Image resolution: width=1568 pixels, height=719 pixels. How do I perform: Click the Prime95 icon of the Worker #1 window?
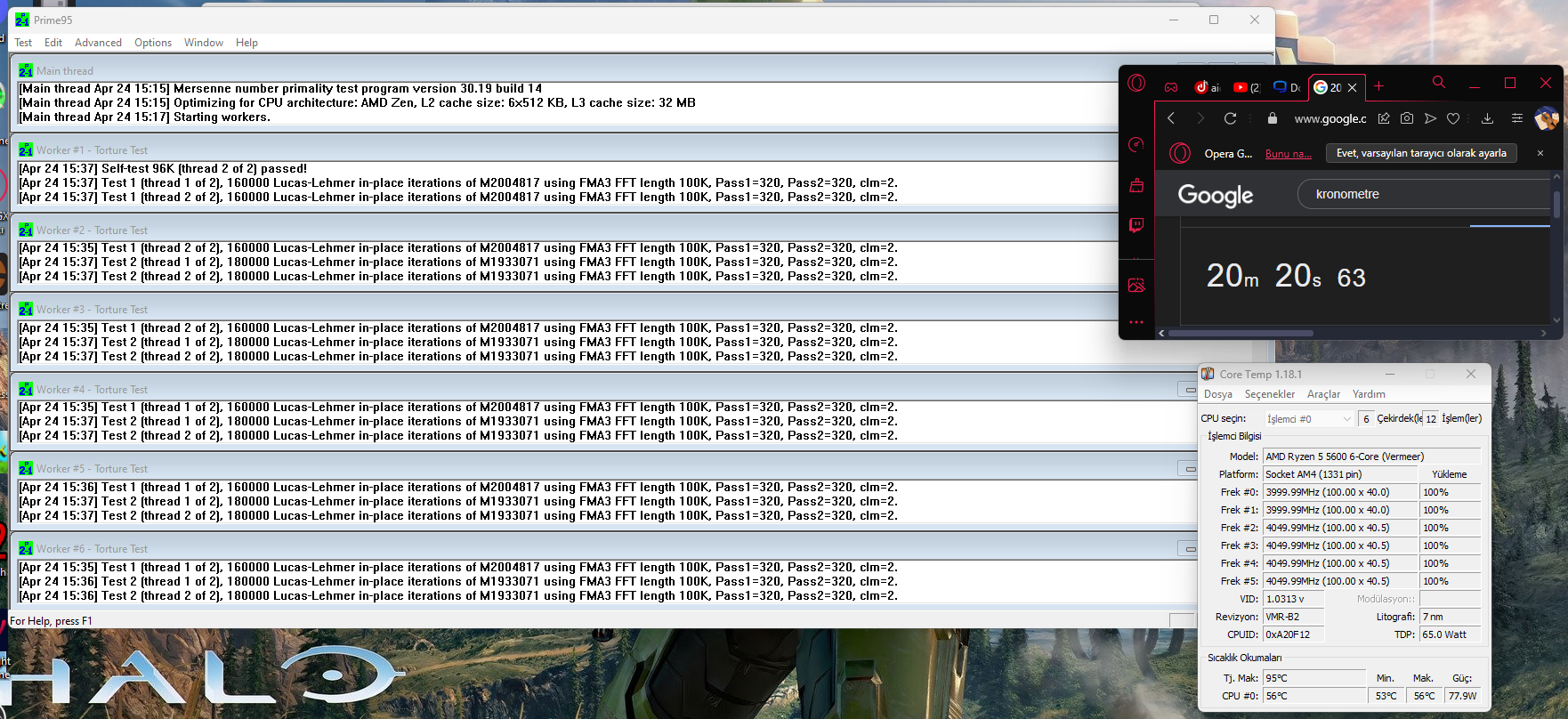pos(26,149)
